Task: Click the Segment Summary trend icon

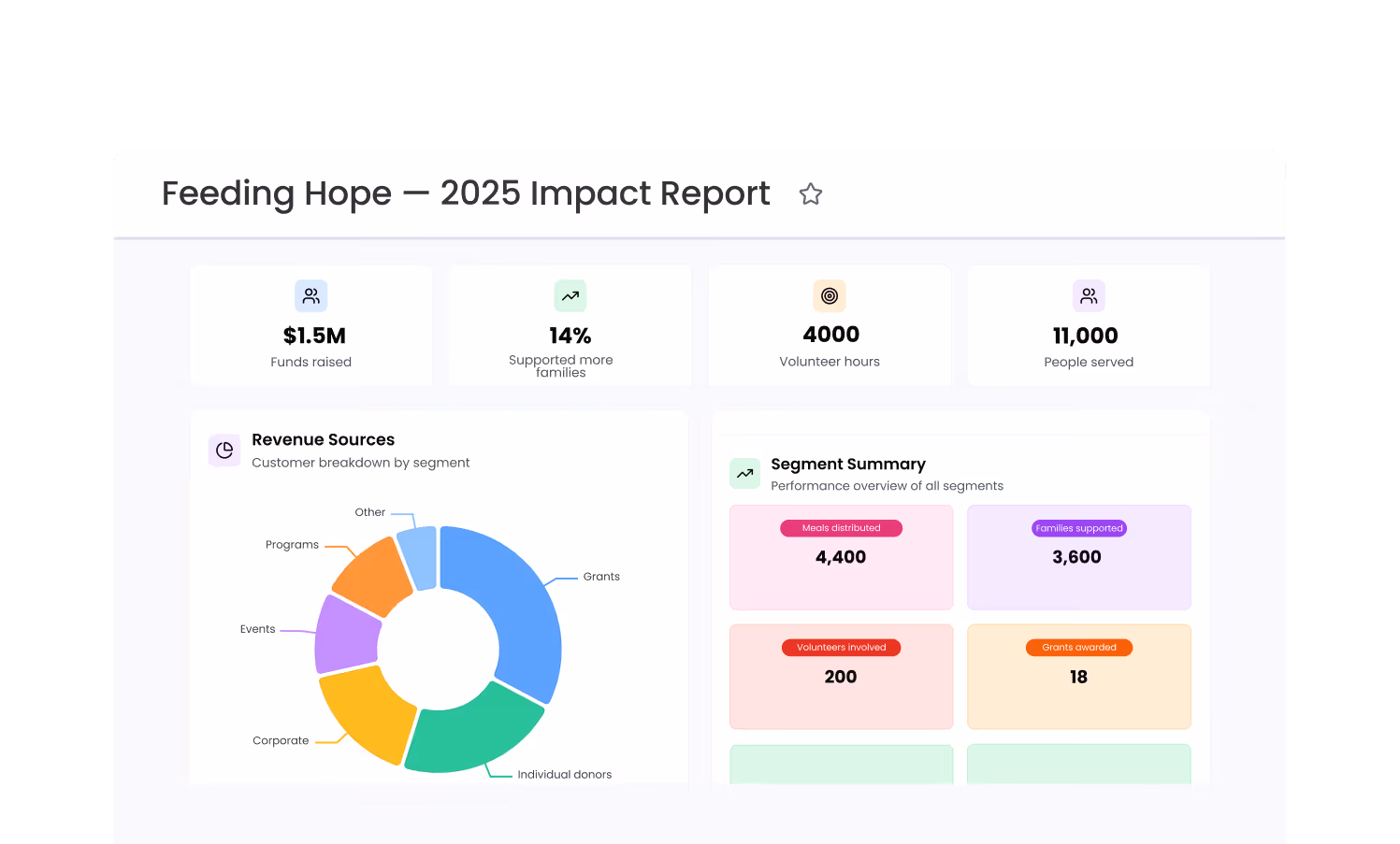Action: coord(745,473)
